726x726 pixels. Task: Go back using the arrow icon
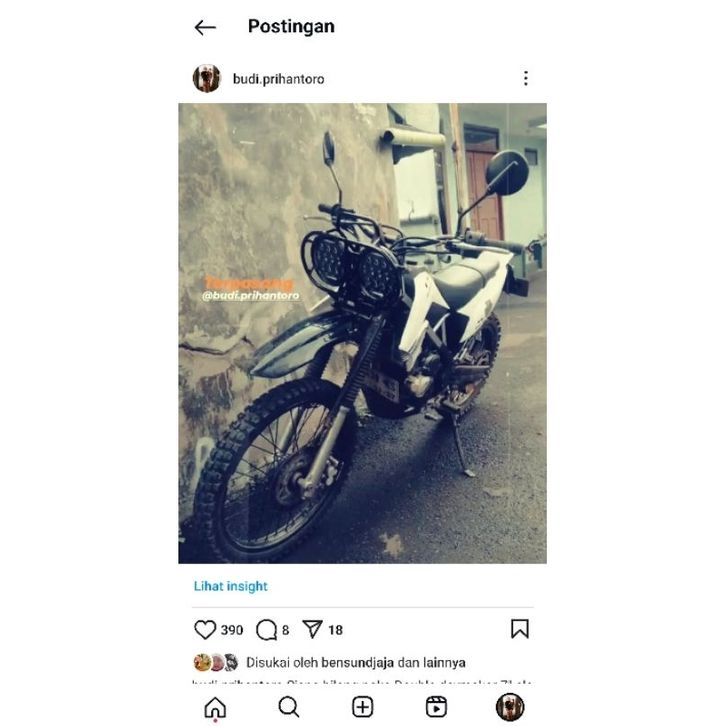[x=205, y=28]
